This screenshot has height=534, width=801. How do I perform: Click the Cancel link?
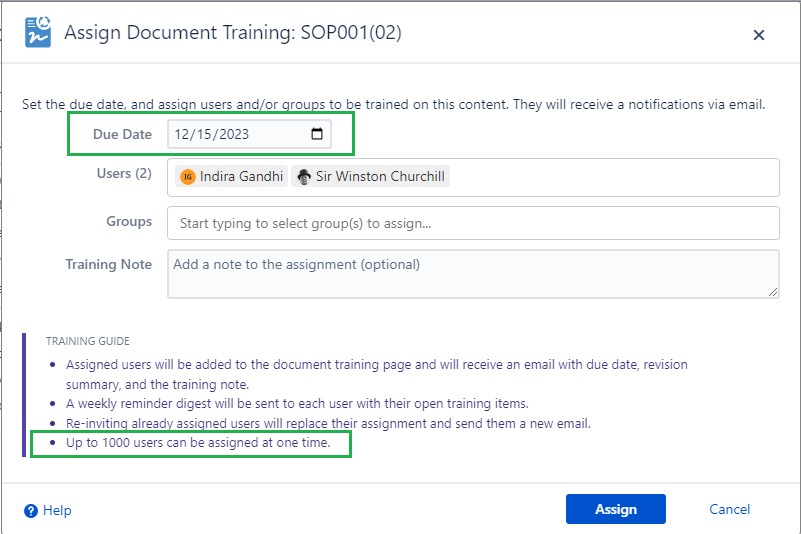tap(729, 509)
